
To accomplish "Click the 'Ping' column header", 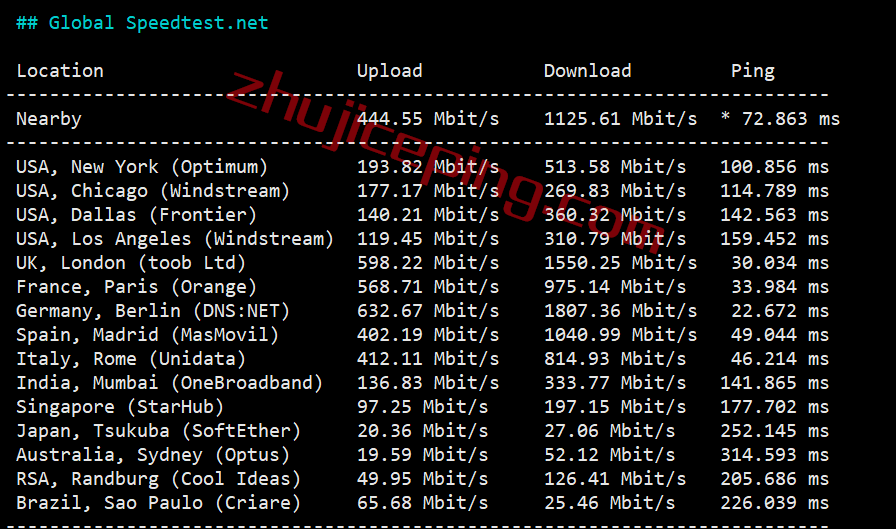I will 753,71.
